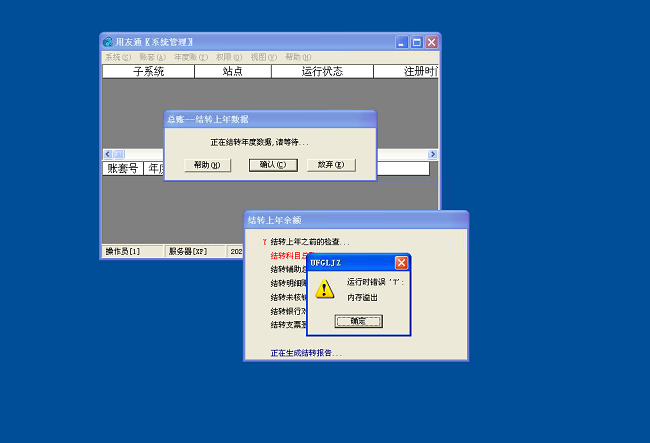This screenshot has width=650, height=443.
Task: Click 确定 in the UFGLJZ error dialog
Action: pyautogui.click(x=359, y=321)
